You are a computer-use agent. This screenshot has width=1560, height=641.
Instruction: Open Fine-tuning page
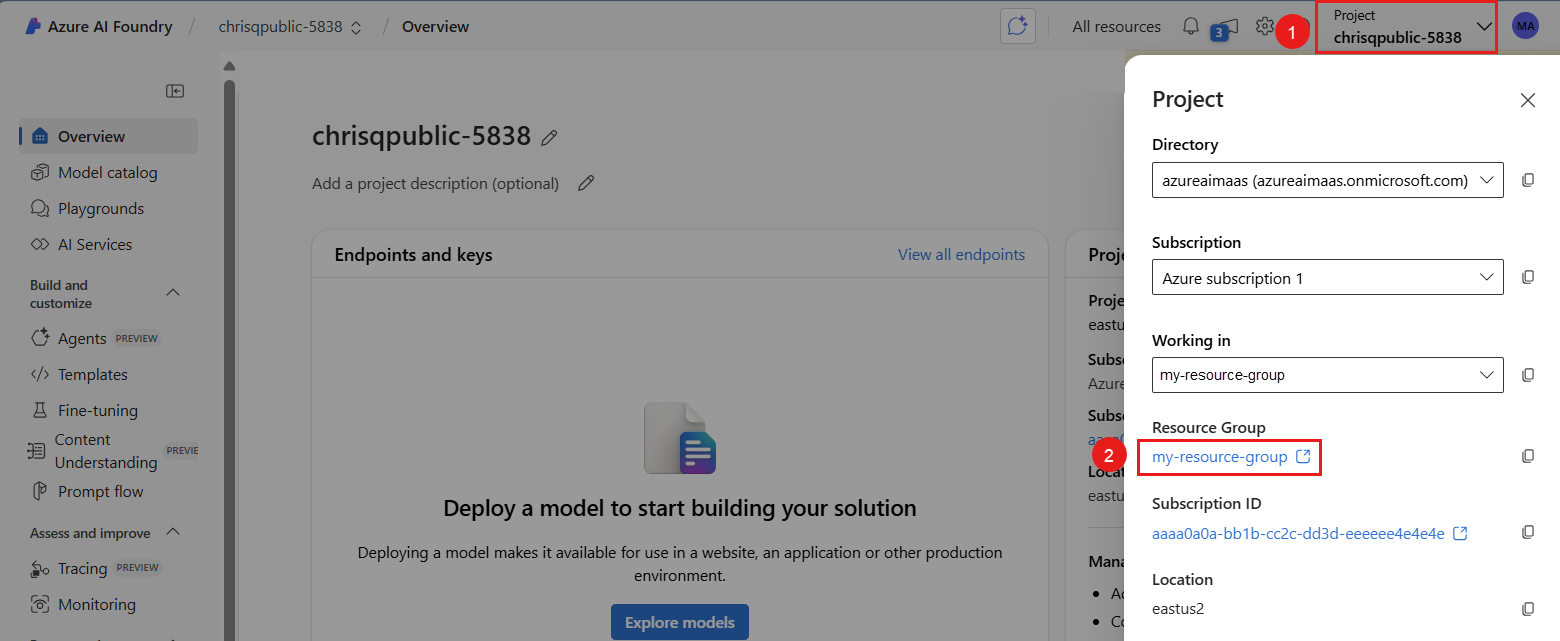click(108, 410)
